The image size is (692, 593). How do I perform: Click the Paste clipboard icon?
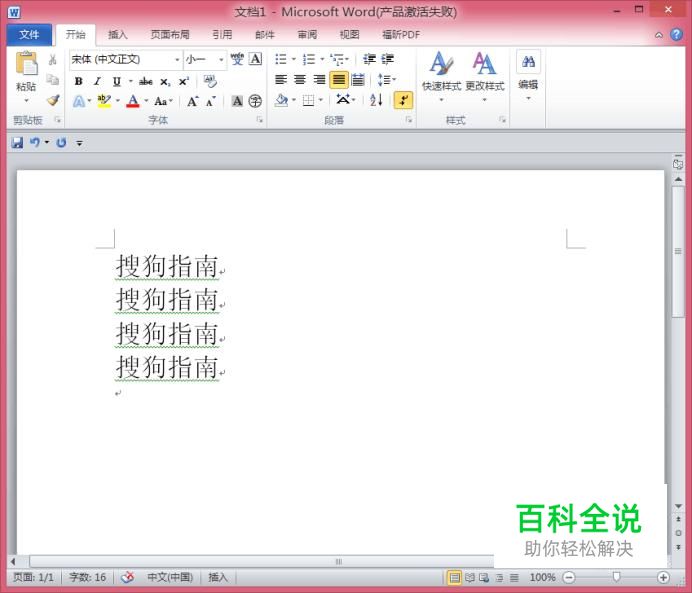26,64
